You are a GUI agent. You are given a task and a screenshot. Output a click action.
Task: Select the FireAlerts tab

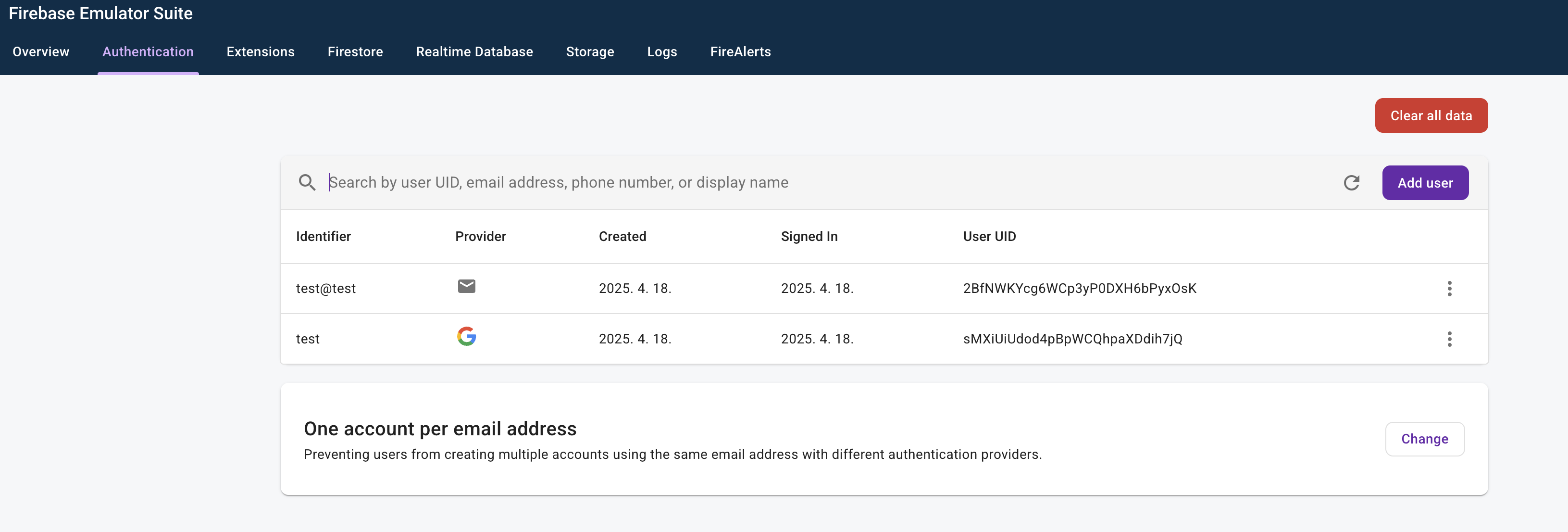(740, 52)
